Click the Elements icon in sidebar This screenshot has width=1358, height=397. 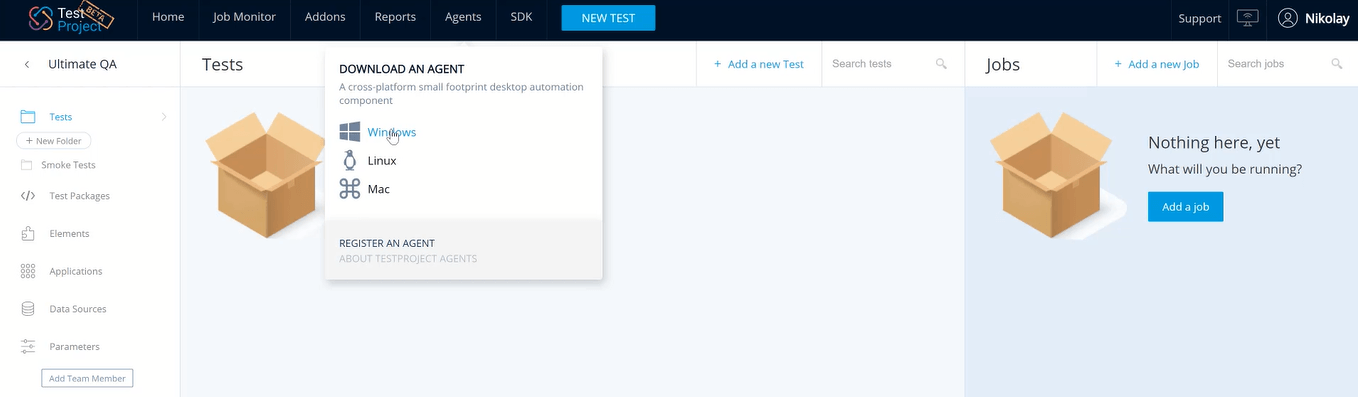[28, 233]
